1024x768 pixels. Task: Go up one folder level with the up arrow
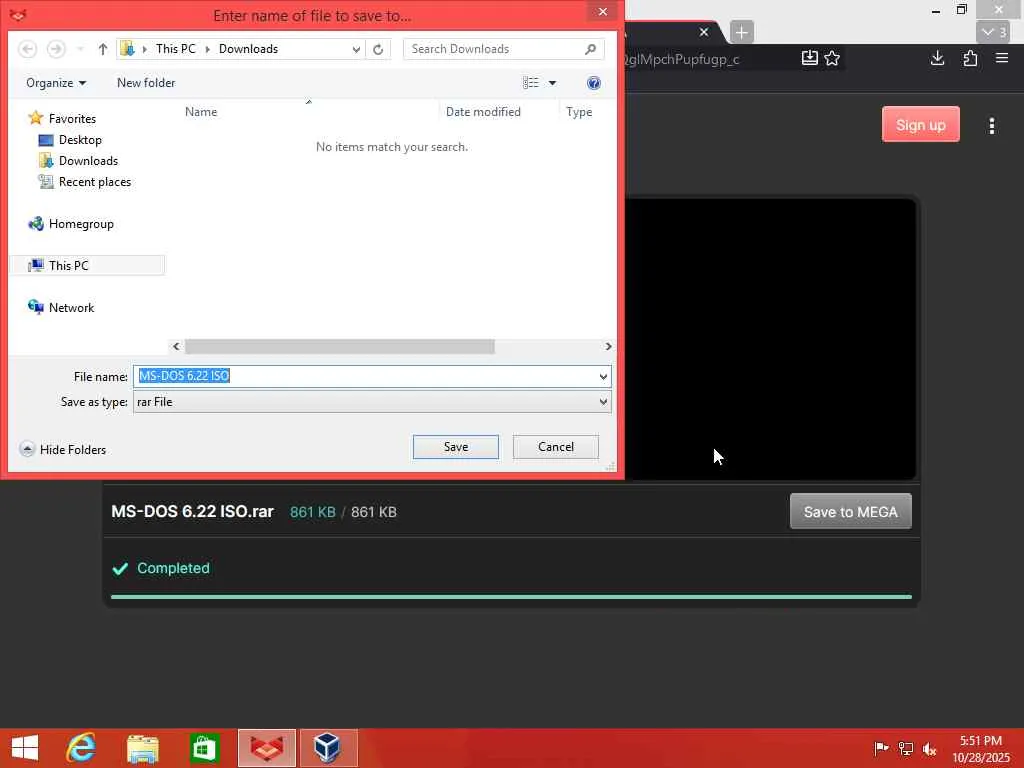(103, 49)
